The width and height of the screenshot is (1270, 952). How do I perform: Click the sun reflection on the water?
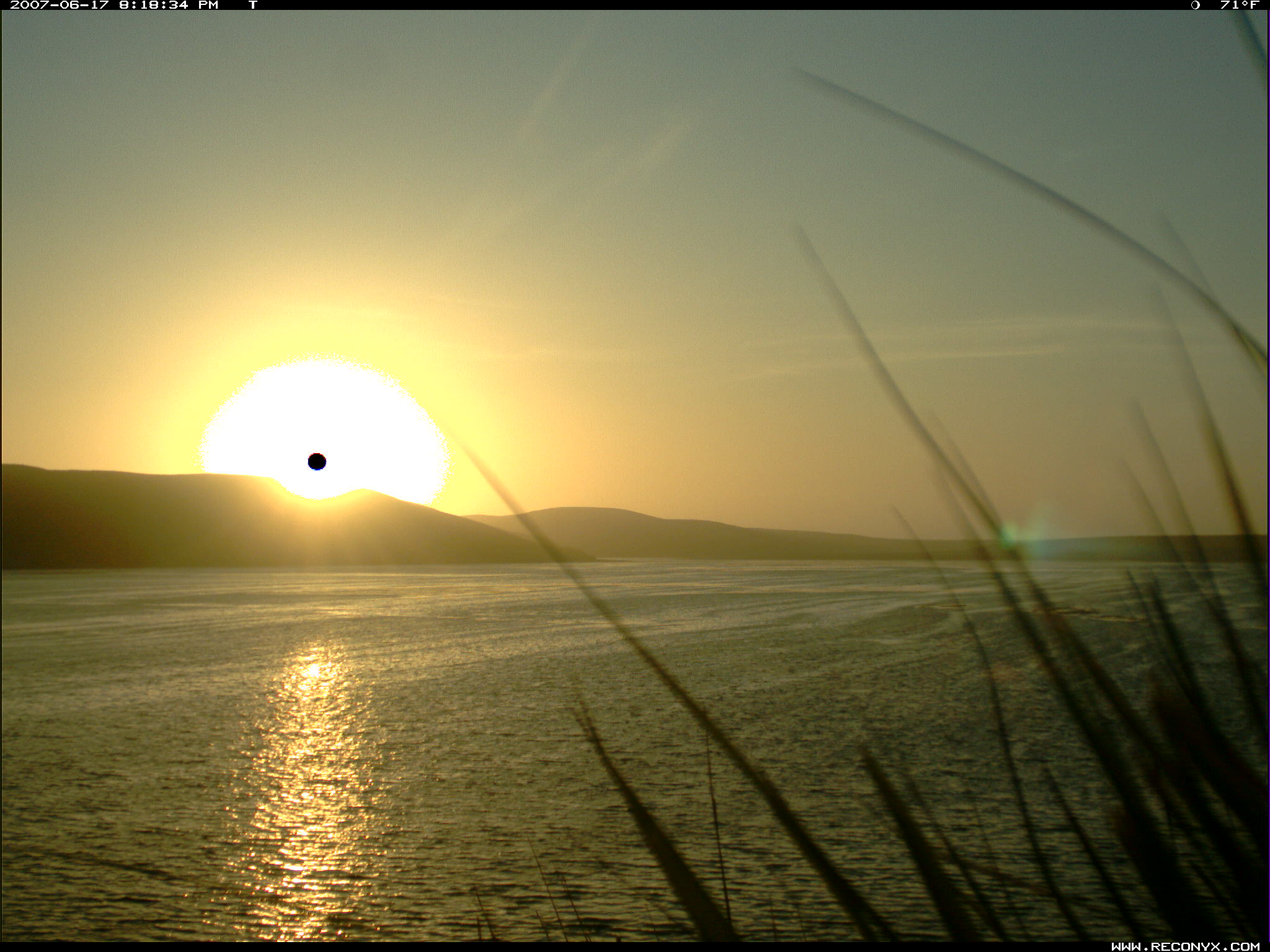point(310,775)
